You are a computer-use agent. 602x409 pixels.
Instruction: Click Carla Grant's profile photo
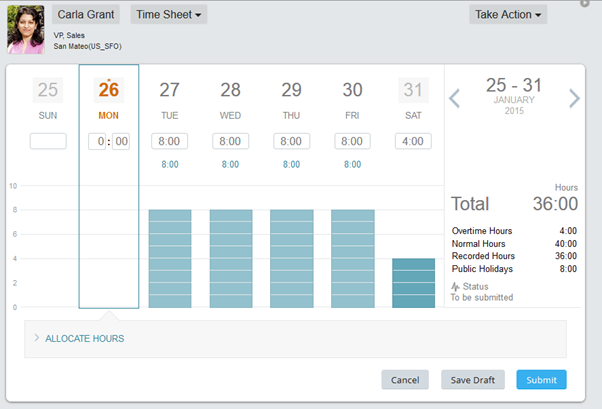[25, 28]
